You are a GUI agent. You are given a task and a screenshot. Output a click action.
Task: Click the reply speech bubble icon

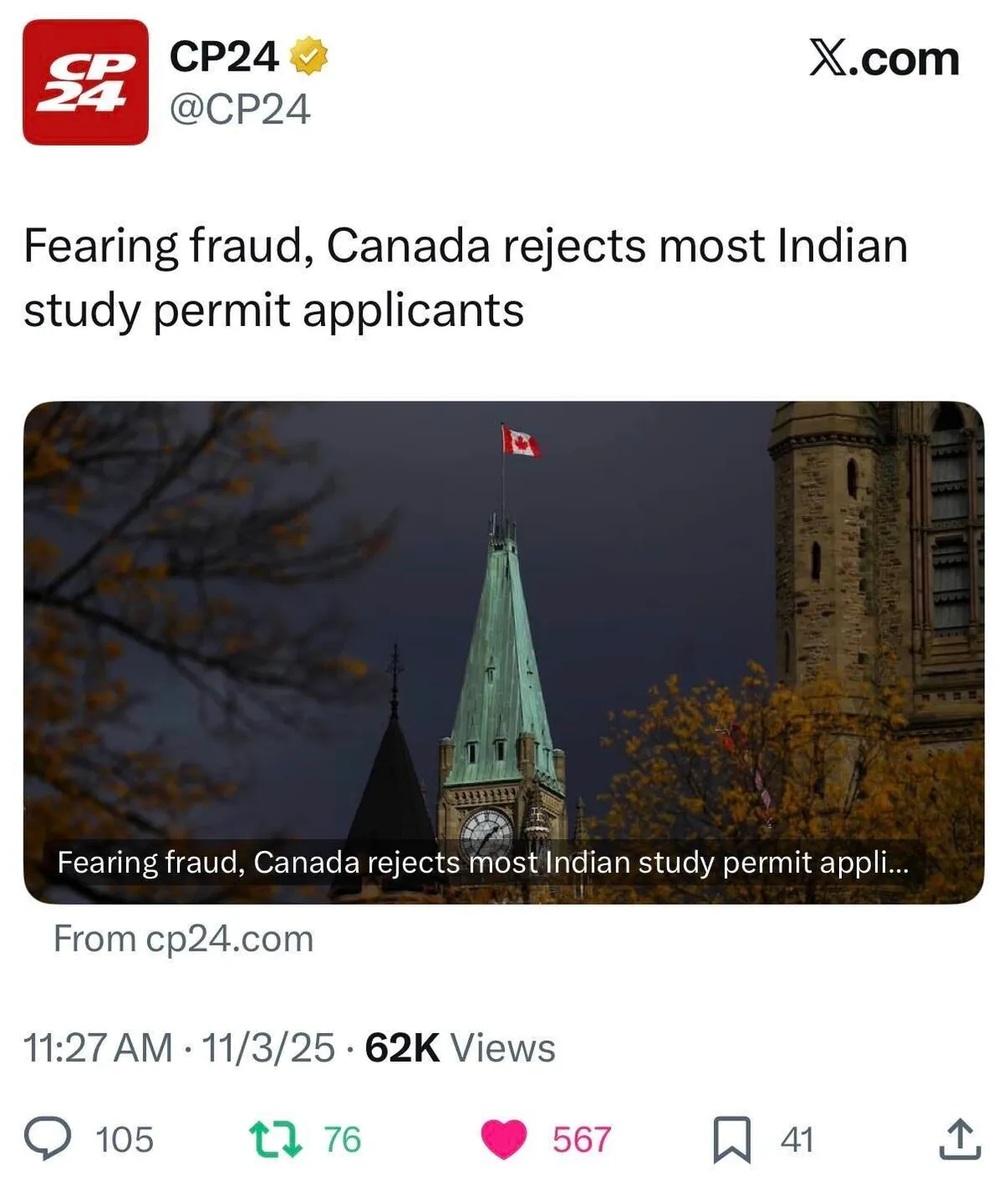coord(47,1139)
